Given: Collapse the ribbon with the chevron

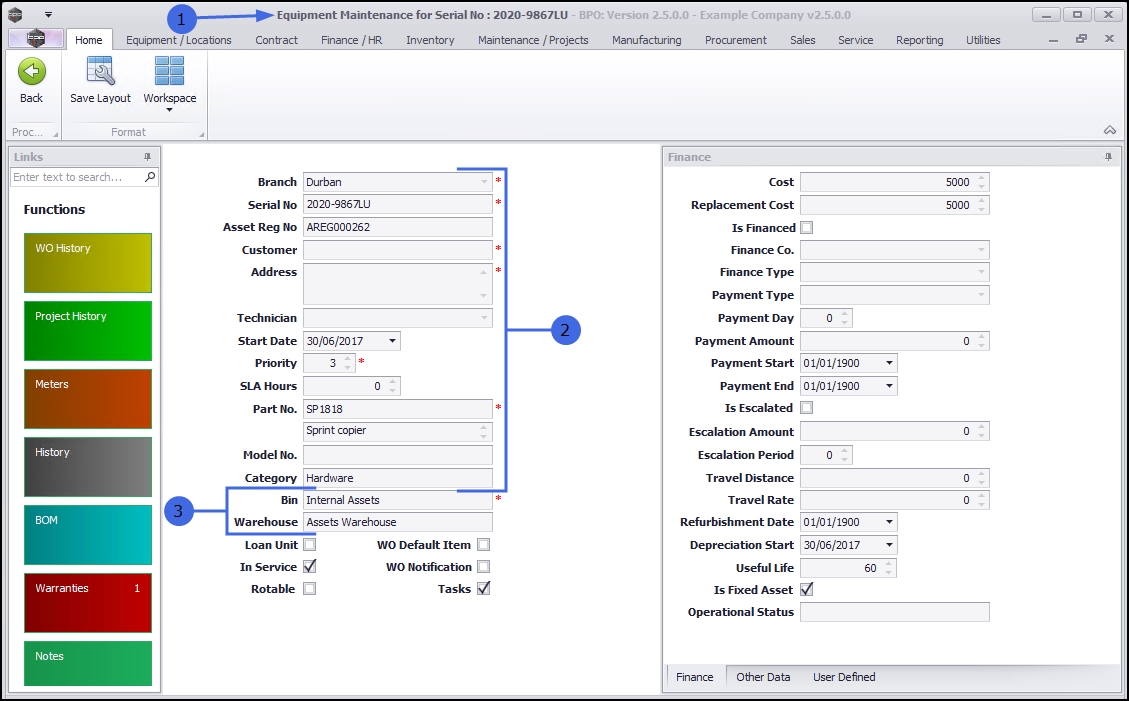Looking at the screenshot, I should 1109,130.
